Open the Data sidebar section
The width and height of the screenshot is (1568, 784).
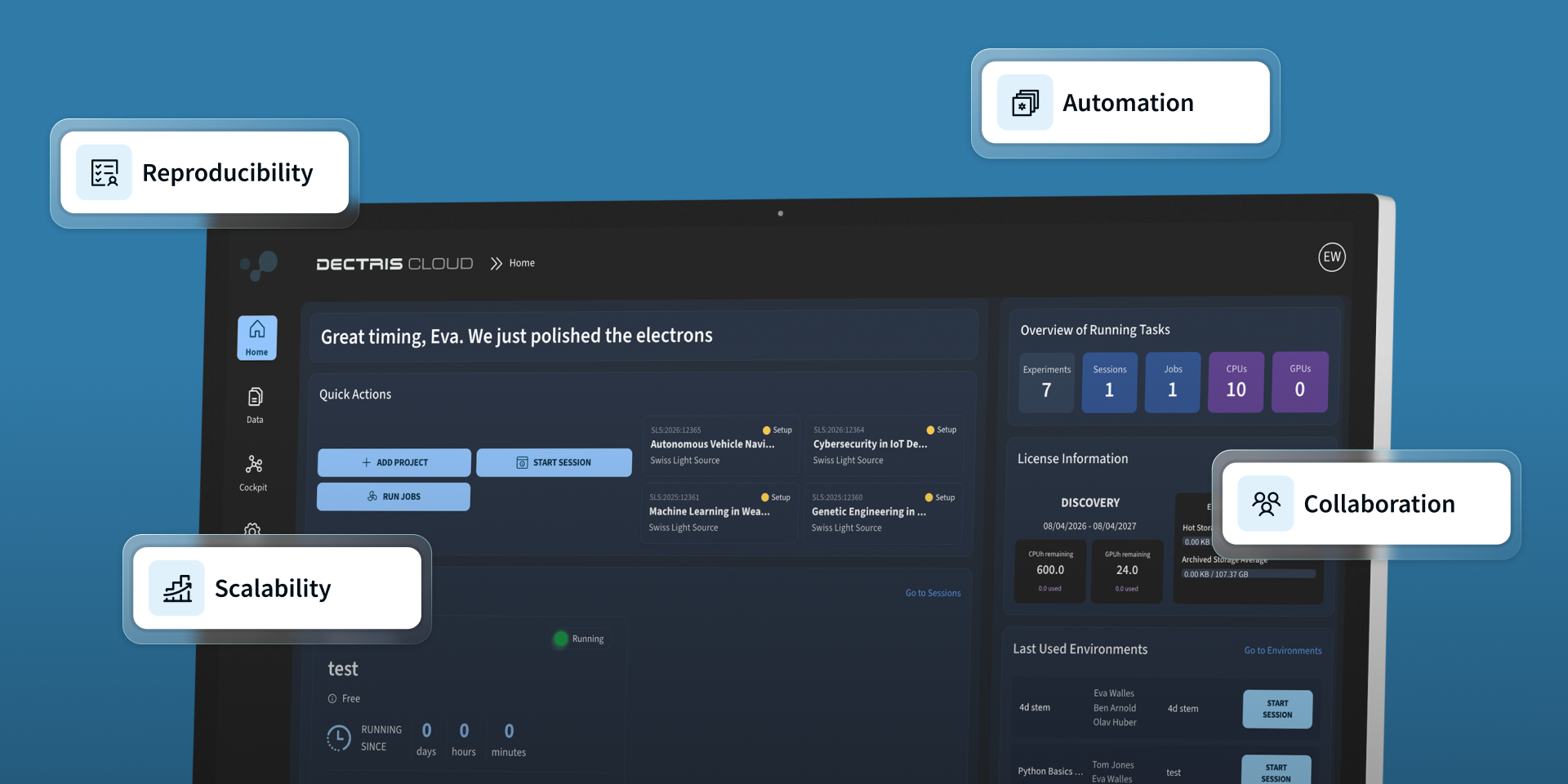click(x=255, y=405)
